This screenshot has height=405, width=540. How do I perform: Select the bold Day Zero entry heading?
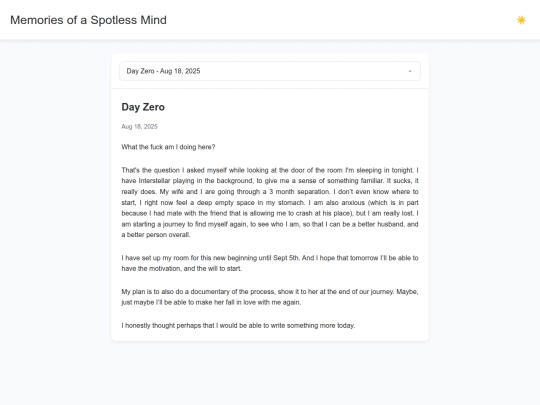[x=143, y=107]
